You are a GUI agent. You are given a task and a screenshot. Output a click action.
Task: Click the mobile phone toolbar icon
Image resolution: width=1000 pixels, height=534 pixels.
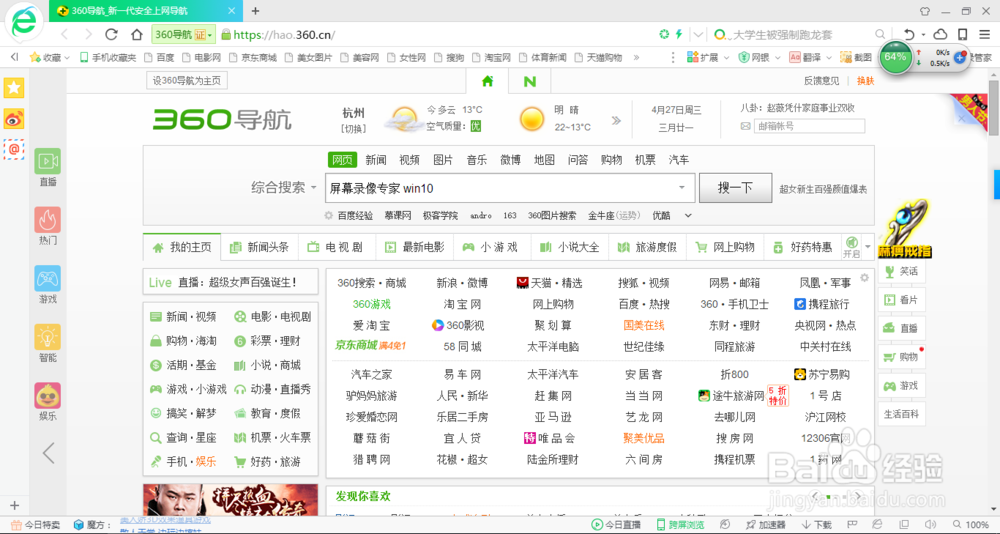(963, 34)
